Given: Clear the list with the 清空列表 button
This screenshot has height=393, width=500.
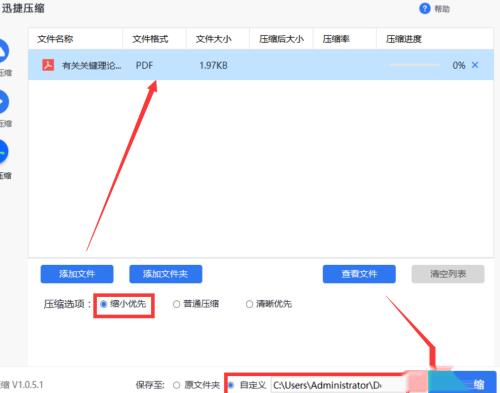Looking at the screenshot, I should 448,274.
